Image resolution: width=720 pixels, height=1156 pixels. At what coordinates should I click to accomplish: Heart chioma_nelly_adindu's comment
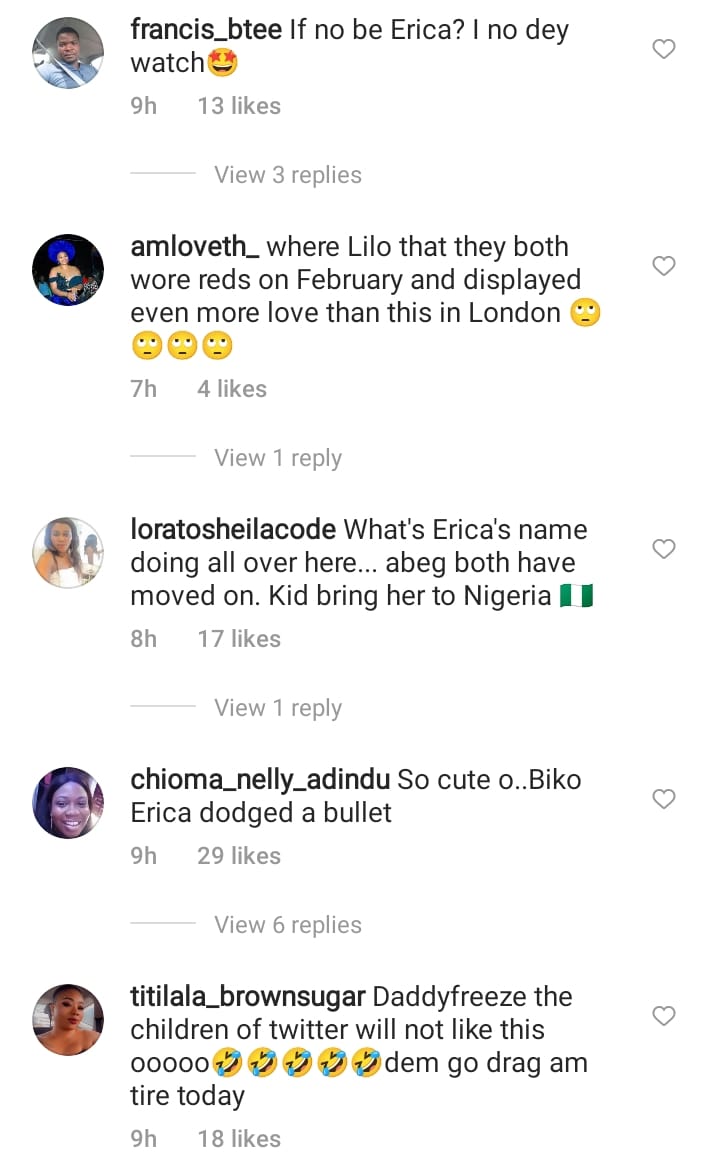tap(664, 799)
